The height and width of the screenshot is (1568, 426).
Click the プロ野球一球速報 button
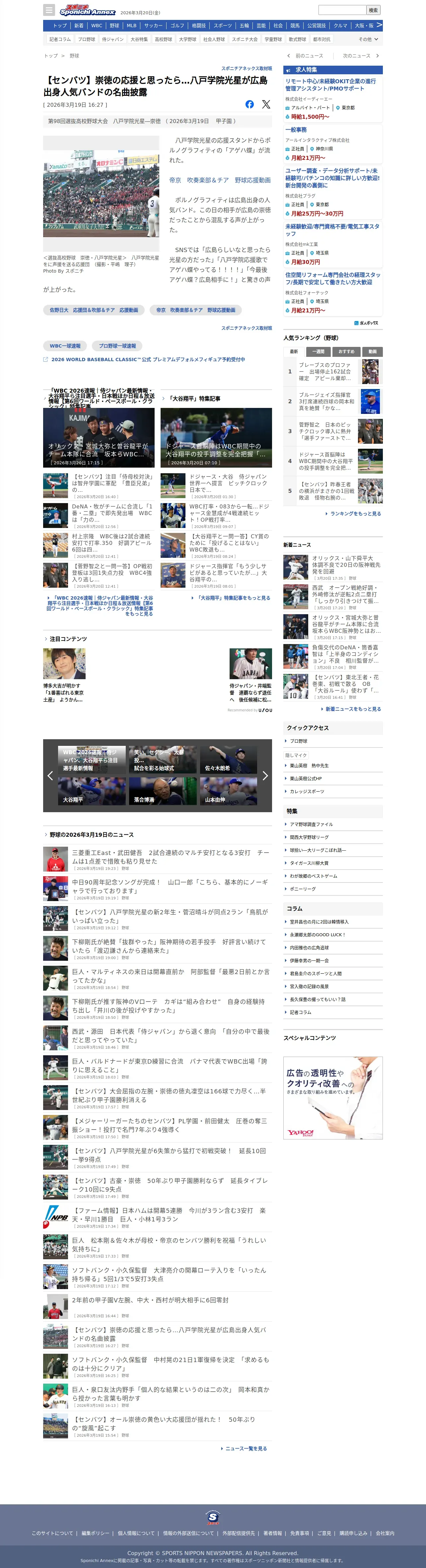tap(117, 346)
